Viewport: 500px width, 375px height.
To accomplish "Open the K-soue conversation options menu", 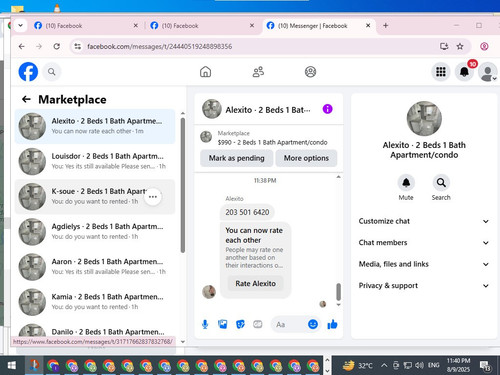I will click(153, 197).
